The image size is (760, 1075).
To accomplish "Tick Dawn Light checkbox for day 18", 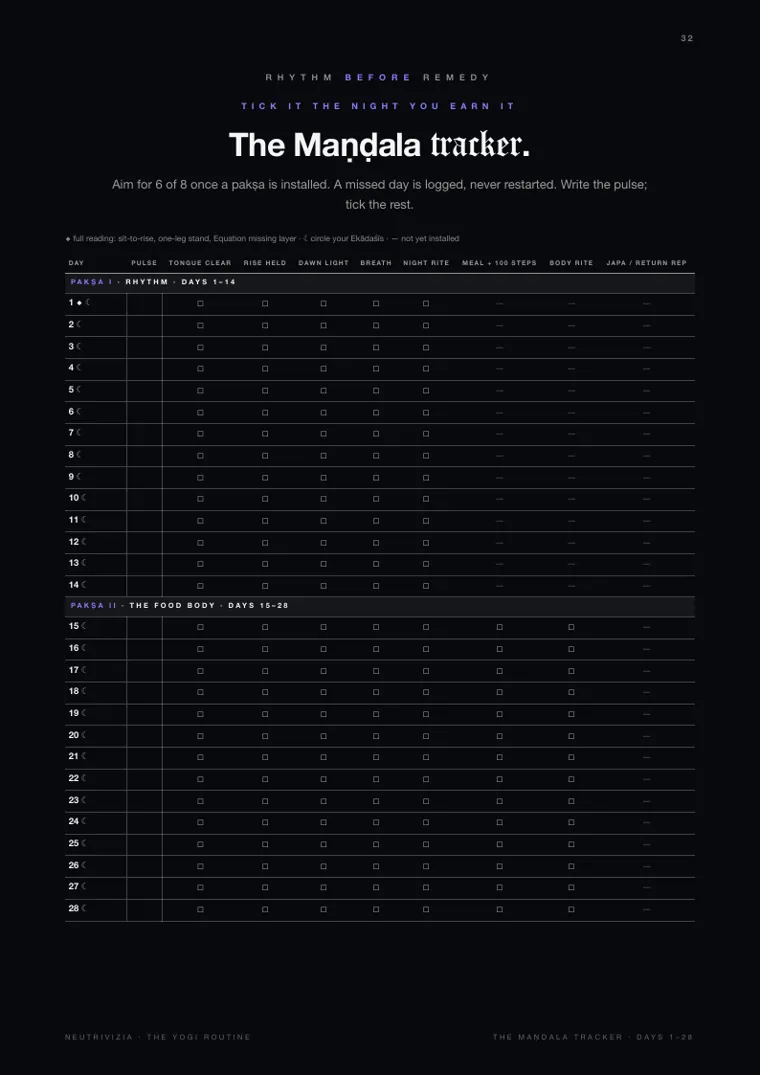I will click(x=323, y=692).
